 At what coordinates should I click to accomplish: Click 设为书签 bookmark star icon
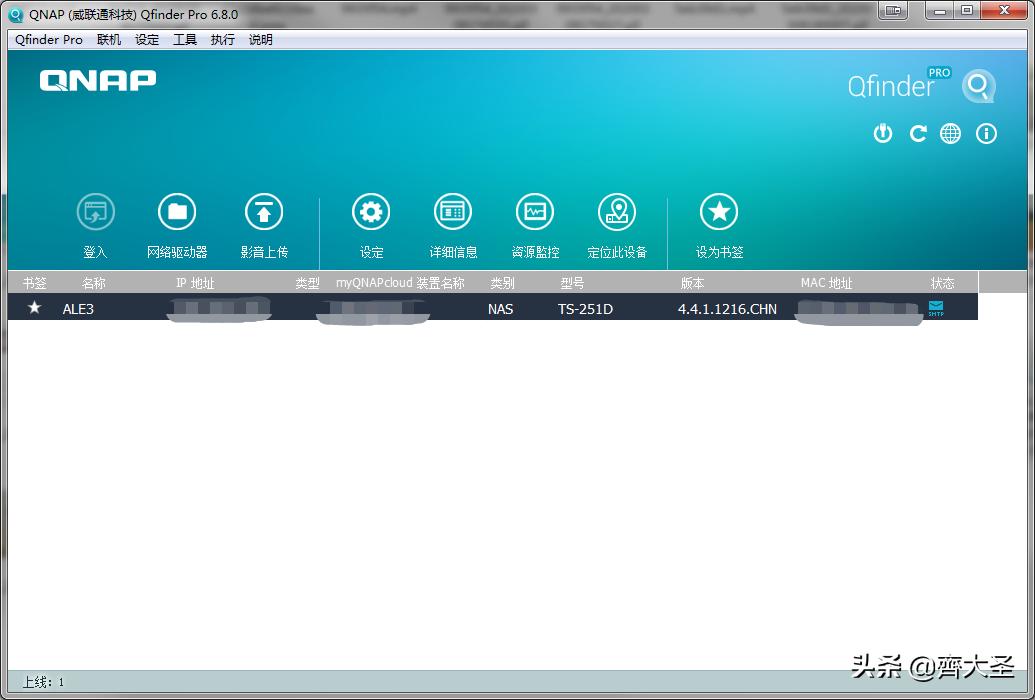pyautogui.click(x=719, y=212)
